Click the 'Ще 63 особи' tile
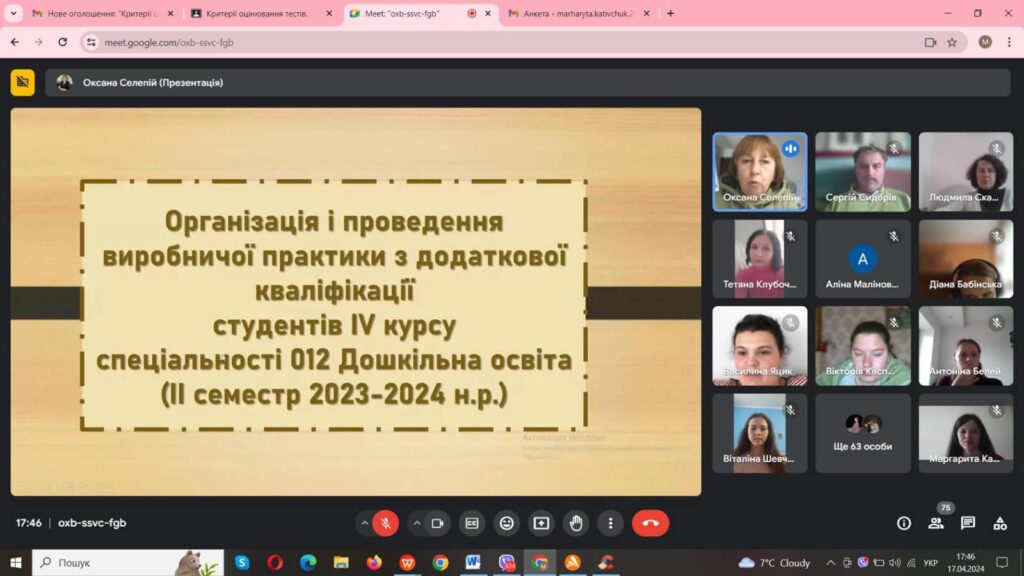1024x576 pixels. [x=862, y=433]
